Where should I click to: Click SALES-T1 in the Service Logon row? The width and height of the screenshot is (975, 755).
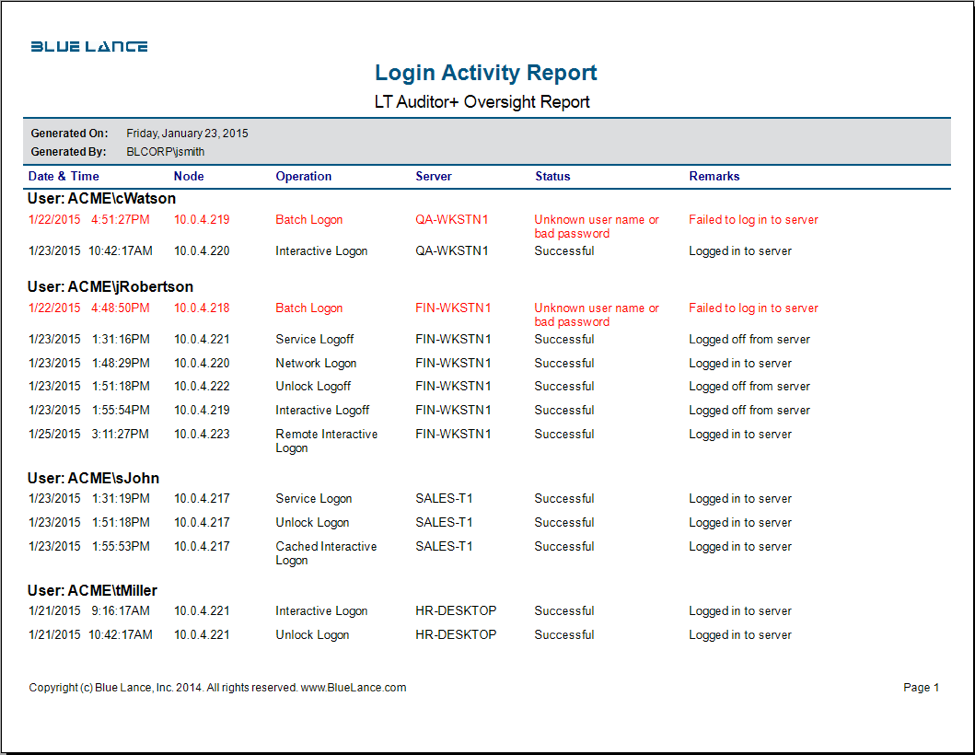tap(444, 499)
